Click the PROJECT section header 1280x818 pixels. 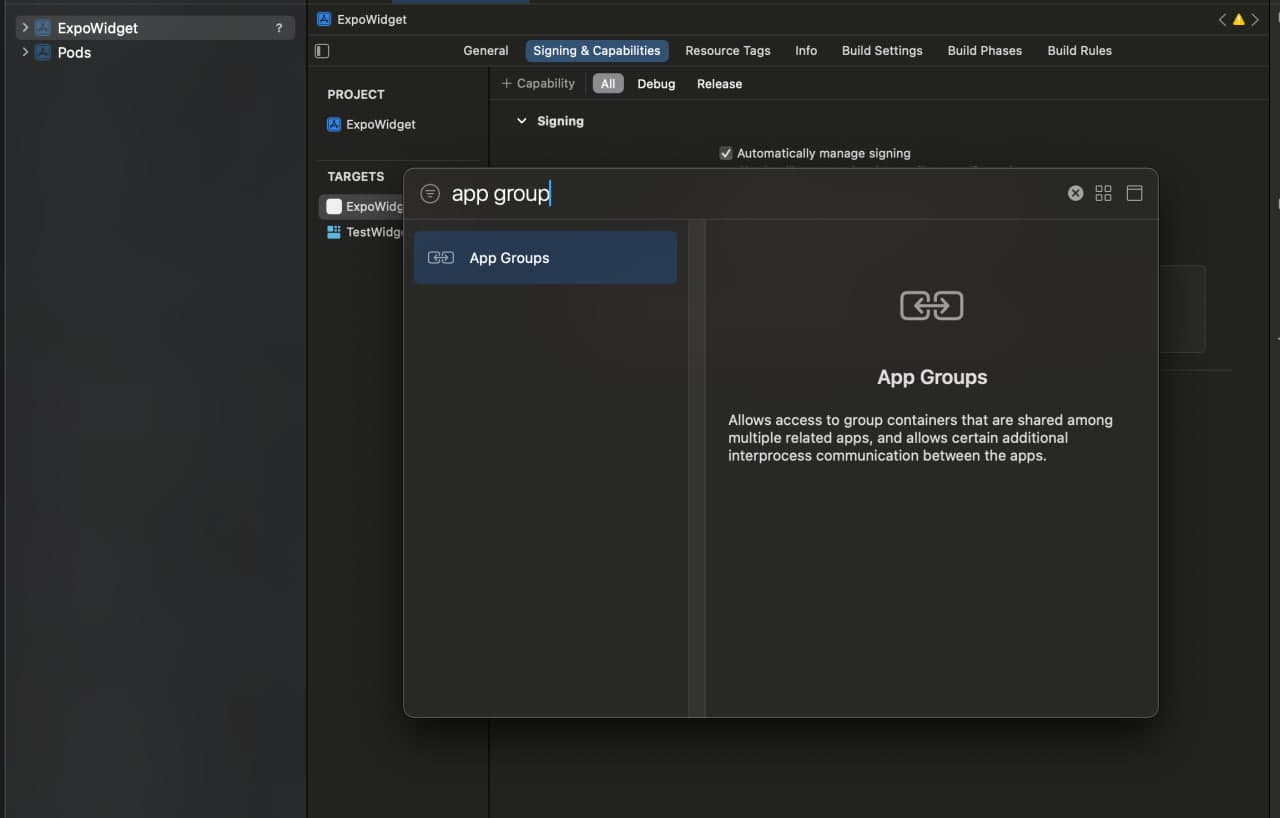point(356,94)
